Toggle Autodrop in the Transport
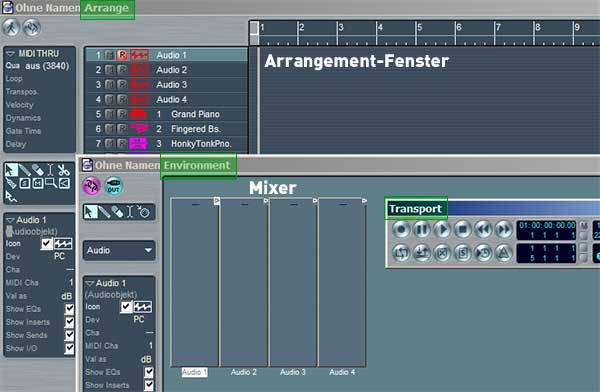Viewport: 600px width, 392px height. pyautogui.click(x=422, y=253)
